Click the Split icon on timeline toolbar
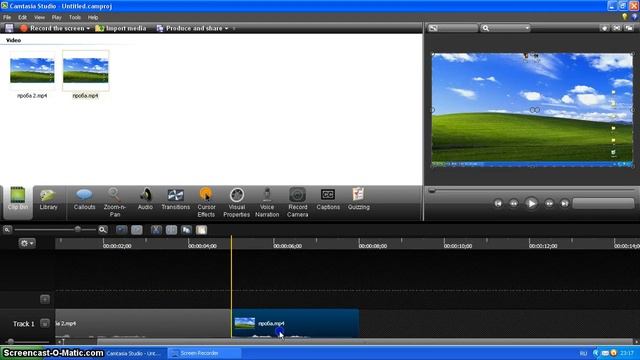Screen dimensions: 640x360 click(171, 230)
